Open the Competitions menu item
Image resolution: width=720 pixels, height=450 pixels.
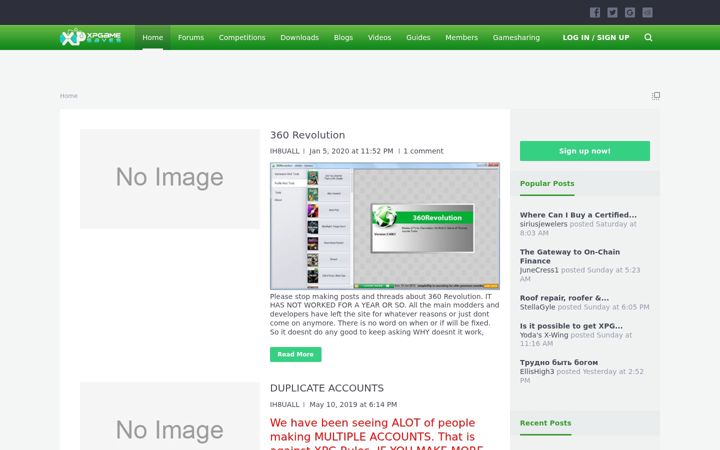242,38
